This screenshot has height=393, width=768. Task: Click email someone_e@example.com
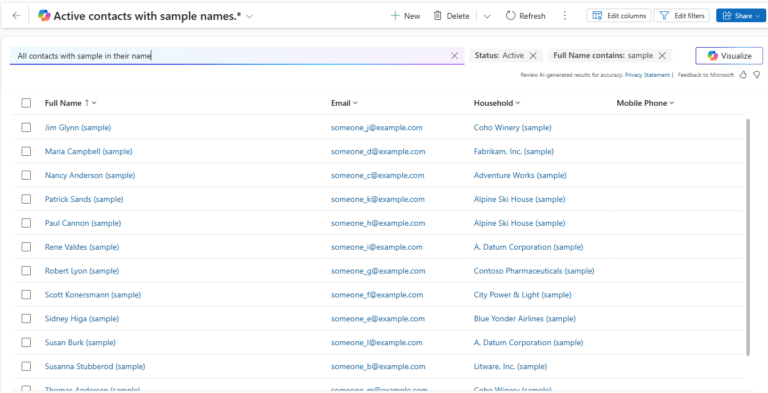click(x=378, y=319)
